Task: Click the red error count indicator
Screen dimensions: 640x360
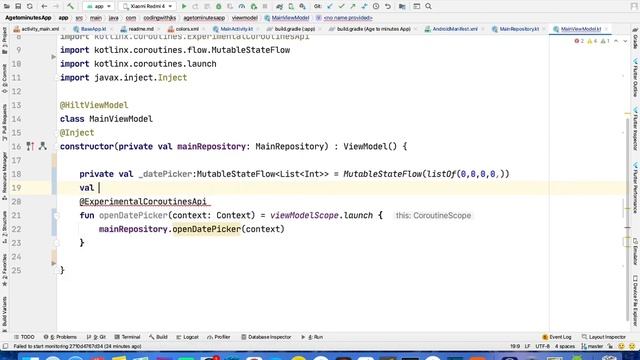Action: (580, 41)
